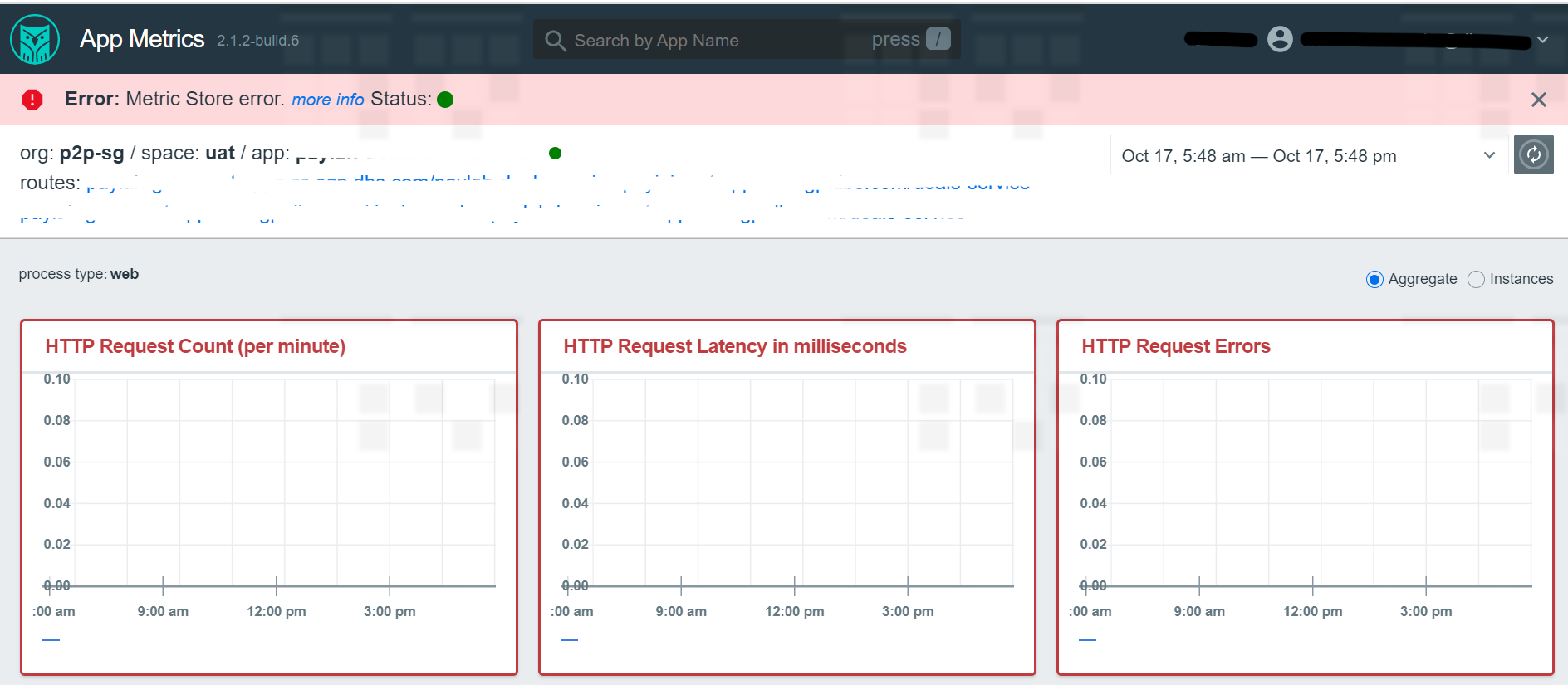Refresh metrics with the reload icon button
Screen dimensions: 1568x685
(1534, 154)
